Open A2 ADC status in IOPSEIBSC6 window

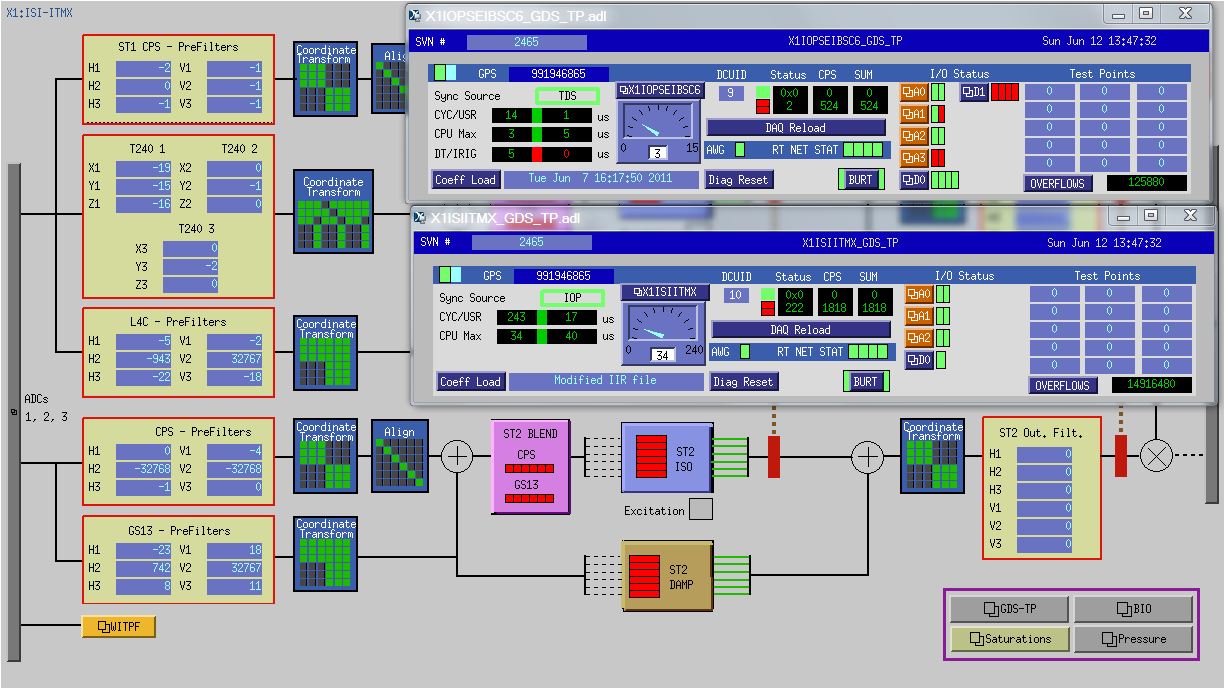click(914, 136)
